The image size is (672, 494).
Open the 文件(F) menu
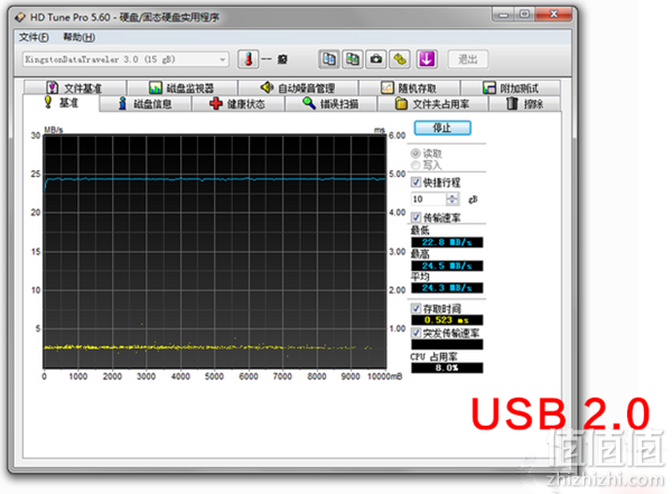click(33, 37)
